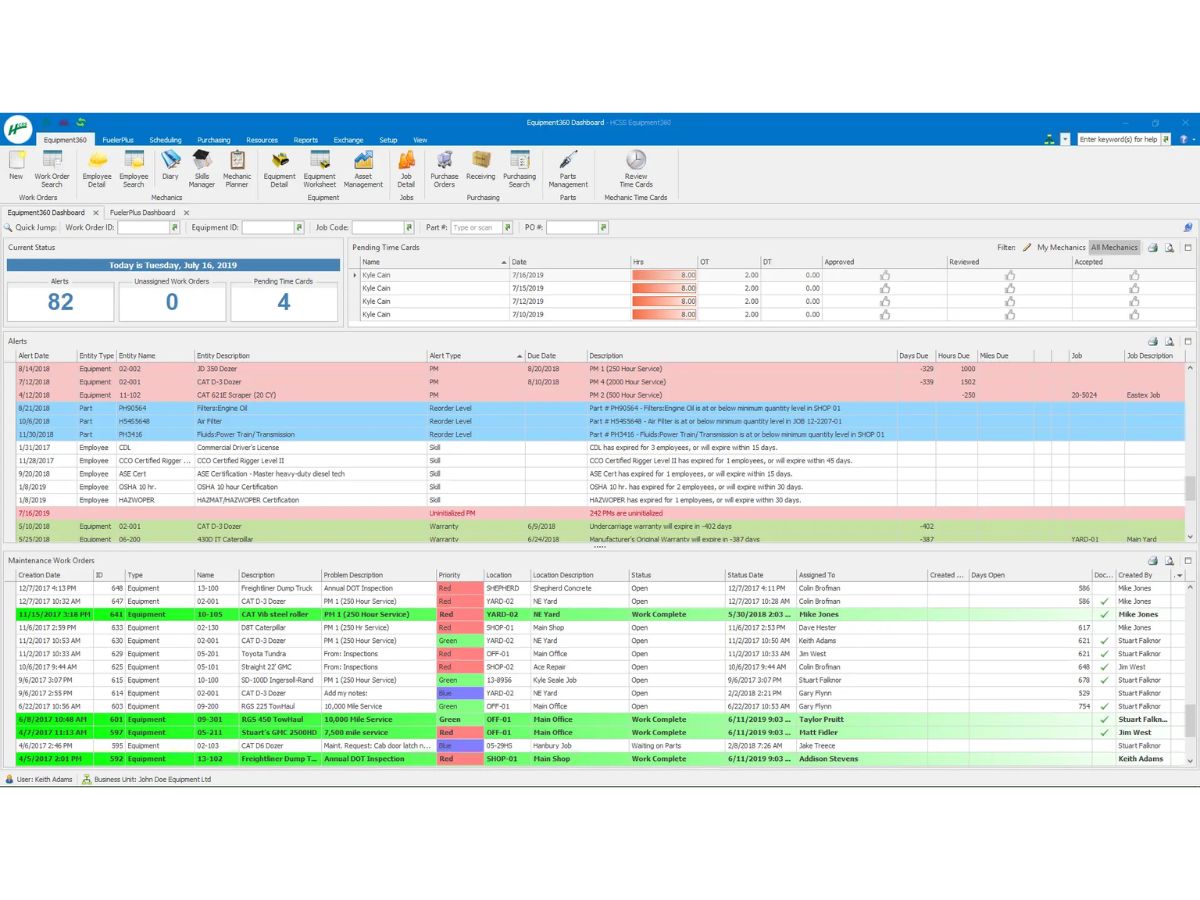Open Equipment Worksheet
The width and height of the screenshot is (1200, 900).
tap(320, 168)
